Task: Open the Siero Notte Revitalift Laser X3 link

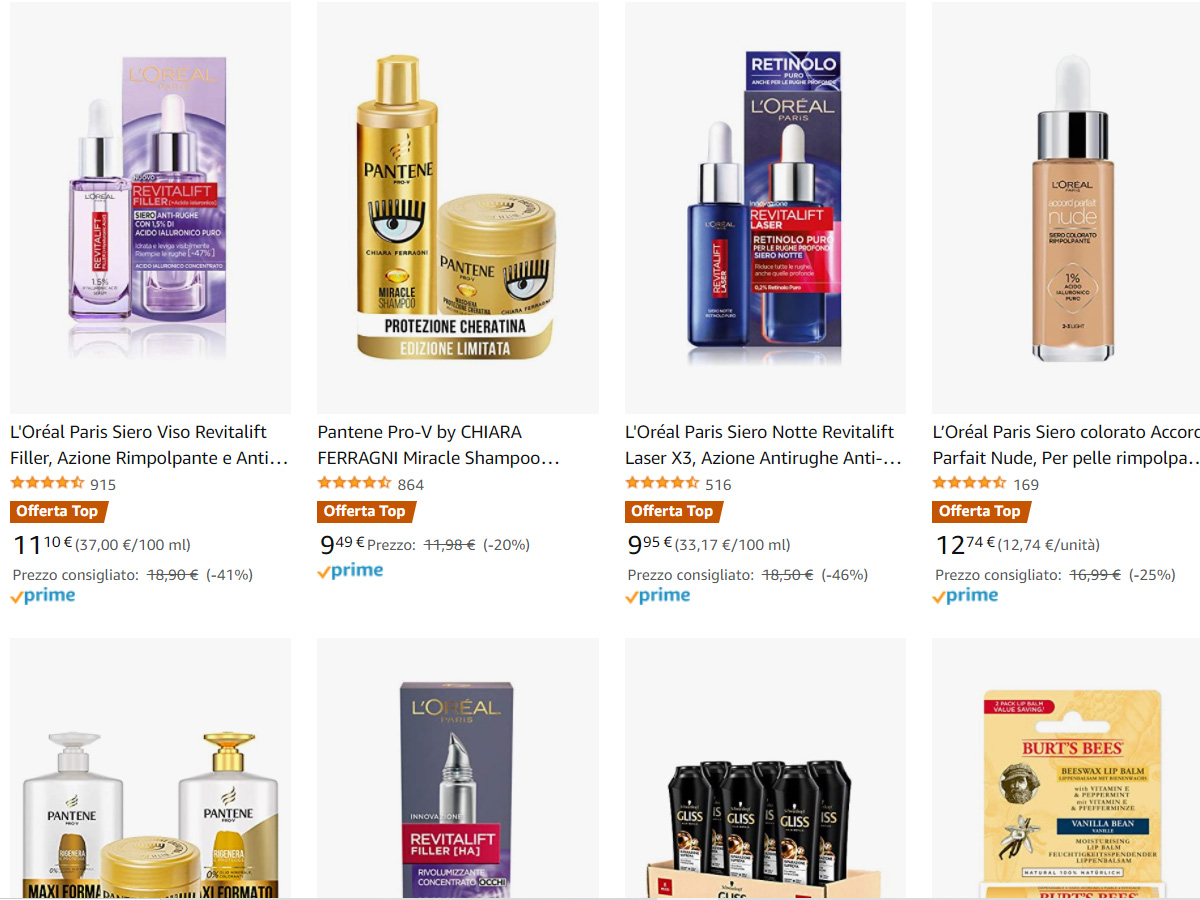Action: [x=763, y=445]
